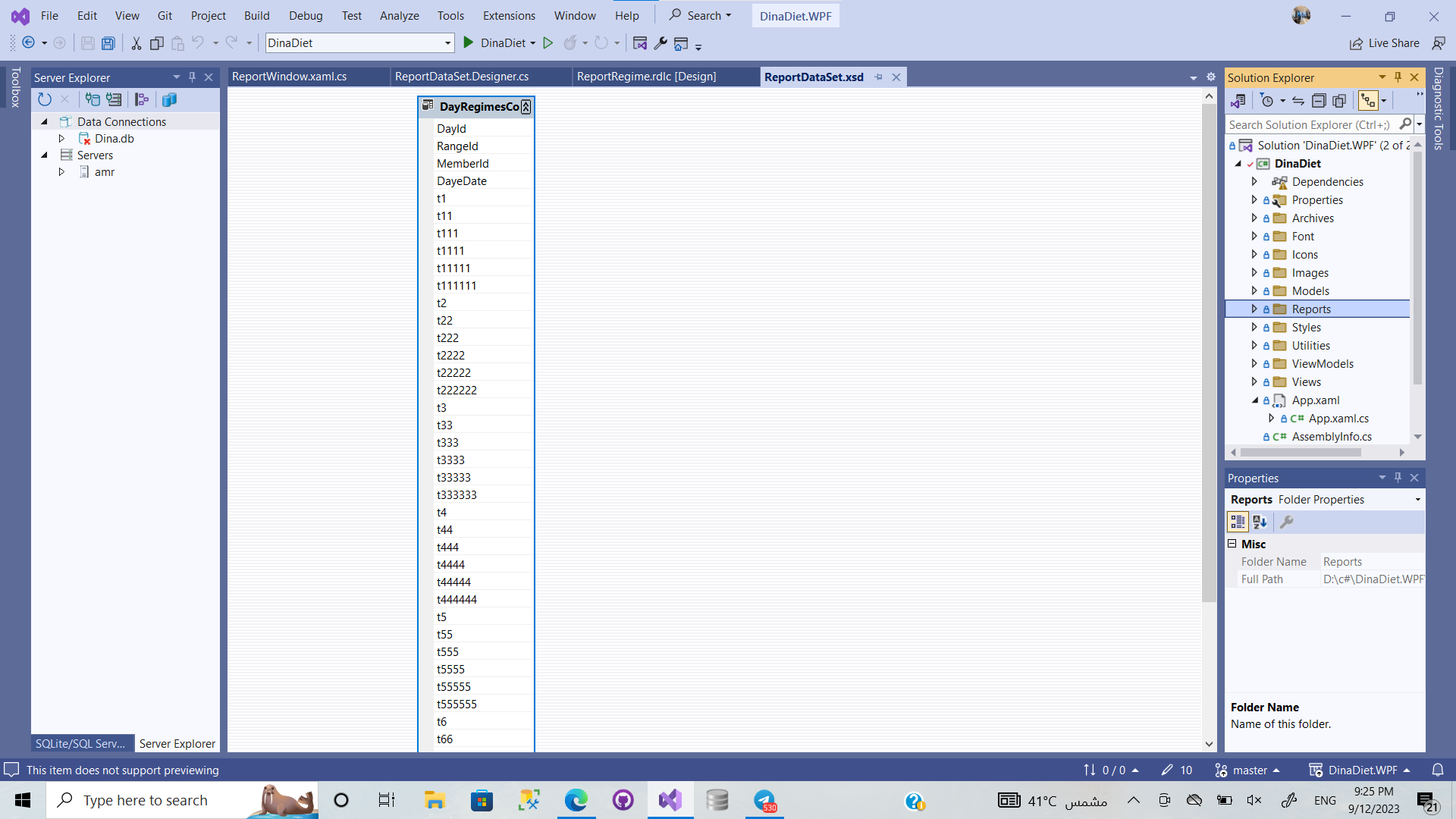Screen dimensions: 1456x819
Task: Click the Copy icon in toolbar
Action: [157, 43]
